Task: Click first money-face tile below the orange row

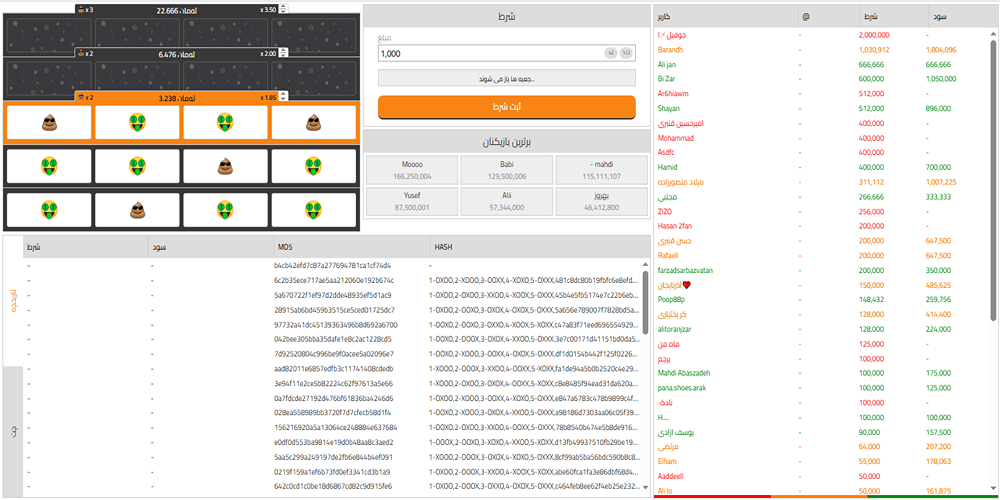Action: (48, 166)
